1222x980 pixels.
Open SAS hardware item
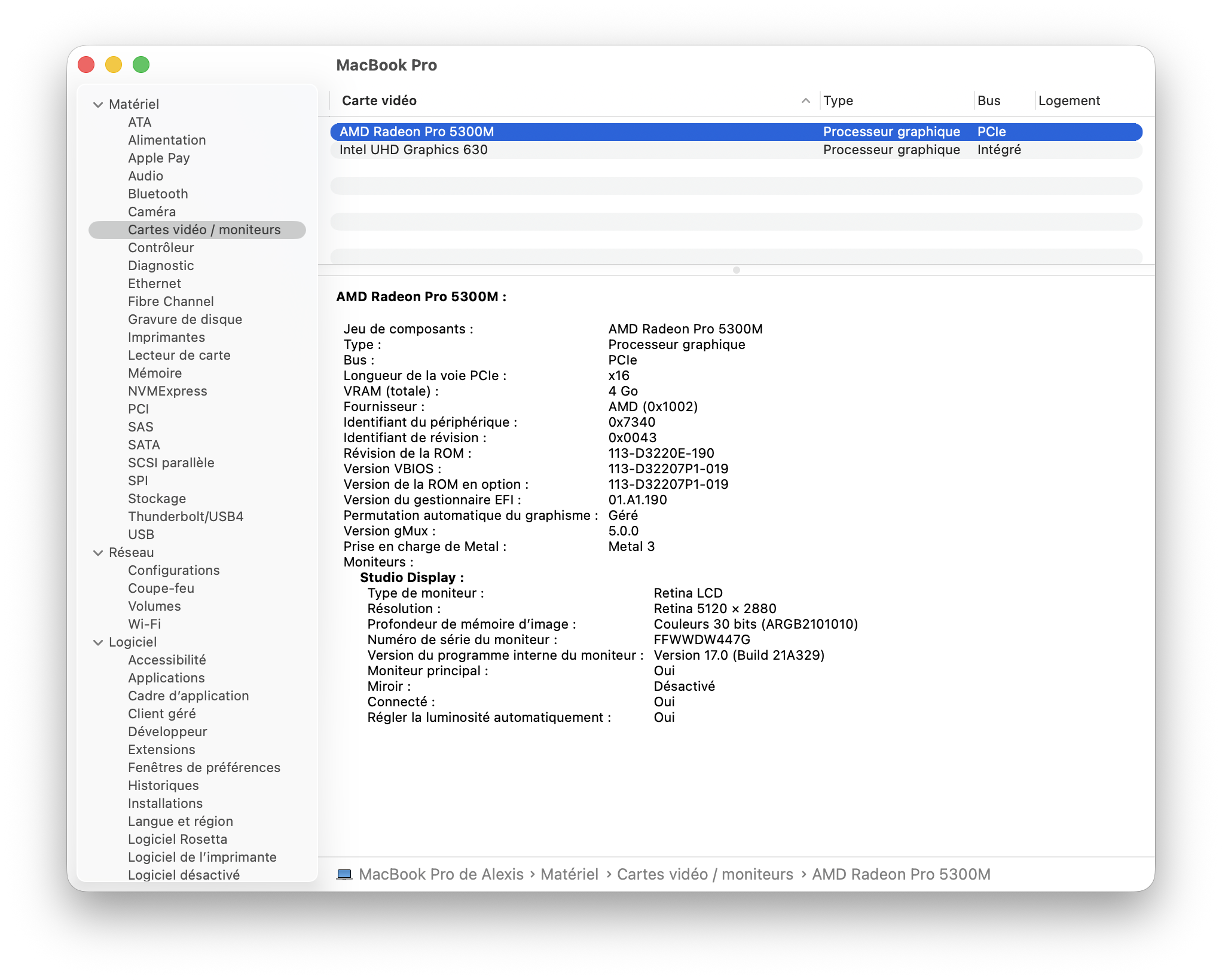coord(140,427)
